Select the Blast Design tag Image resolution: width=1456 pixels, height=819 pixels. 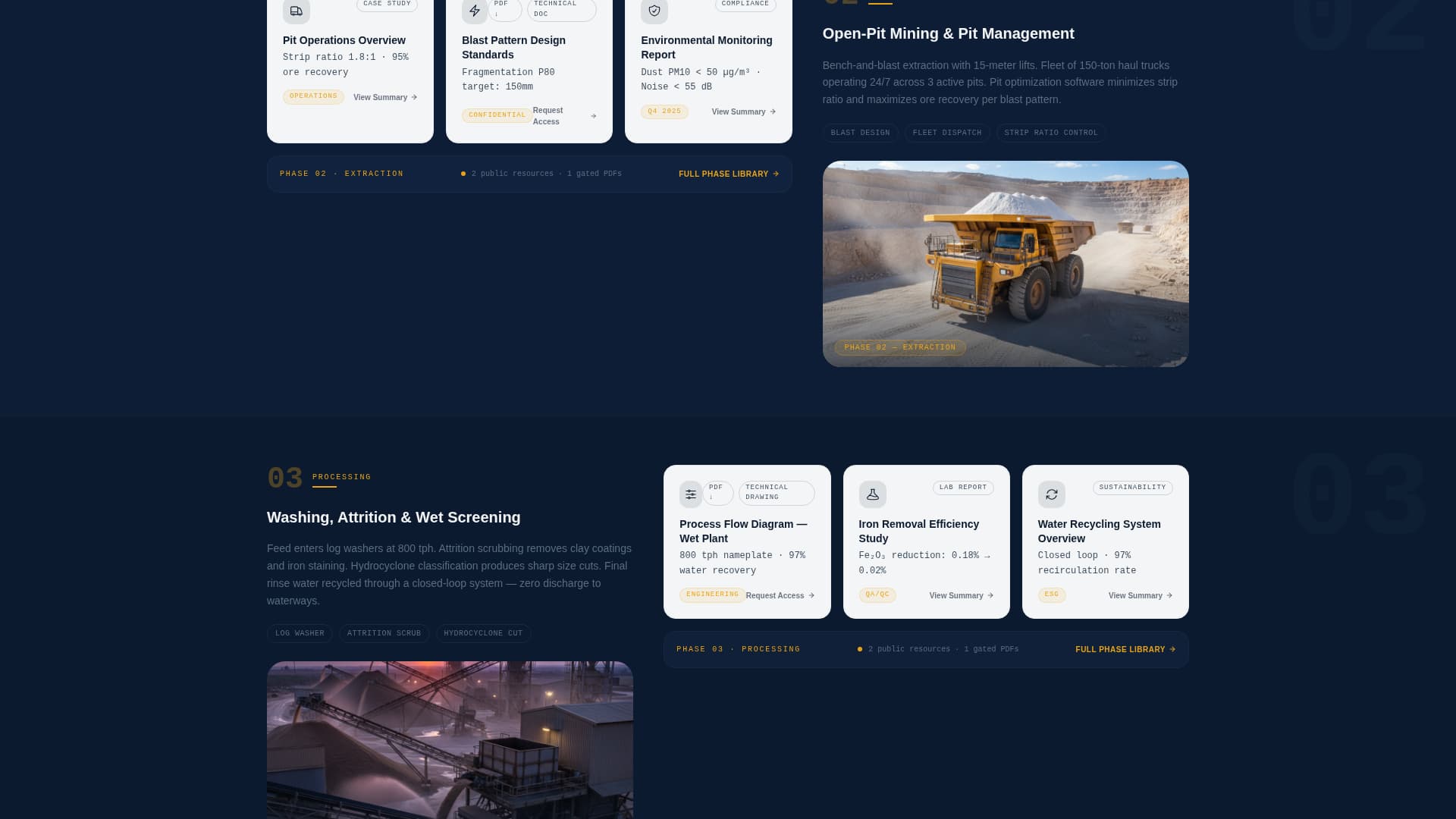coord(860,133)
